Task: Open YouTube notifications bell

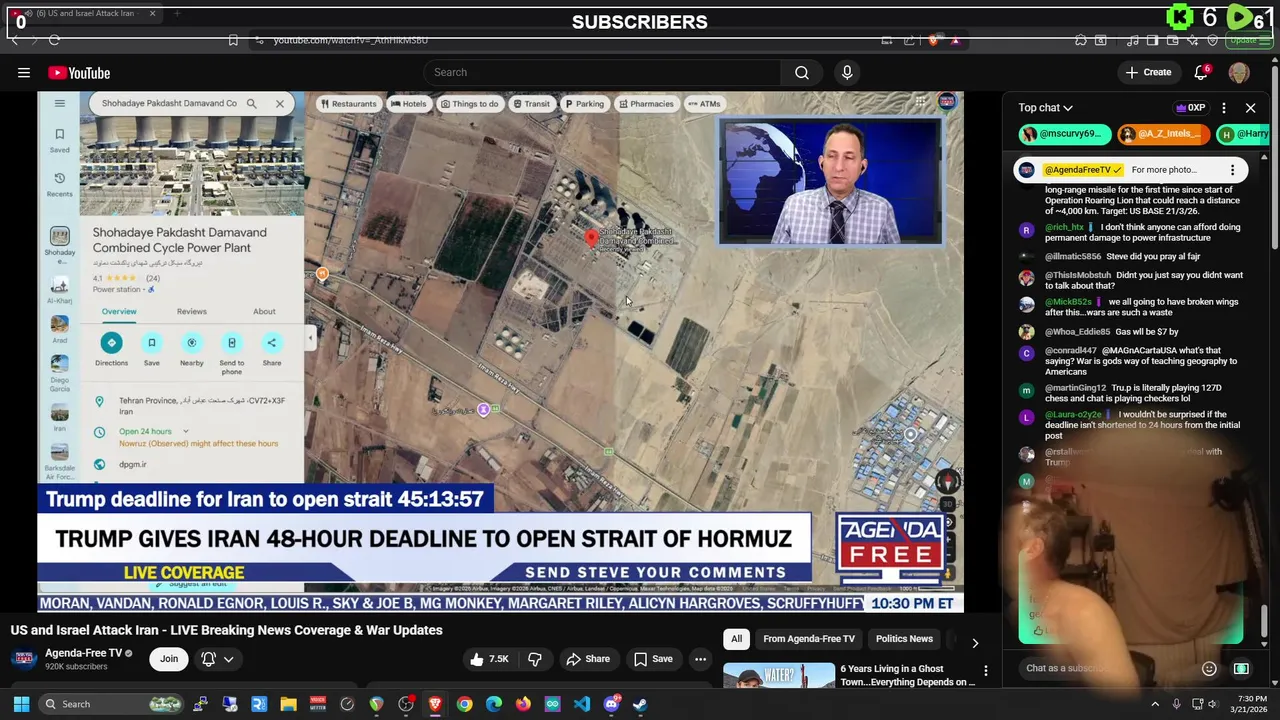Action: click(x=1201, y=72)
